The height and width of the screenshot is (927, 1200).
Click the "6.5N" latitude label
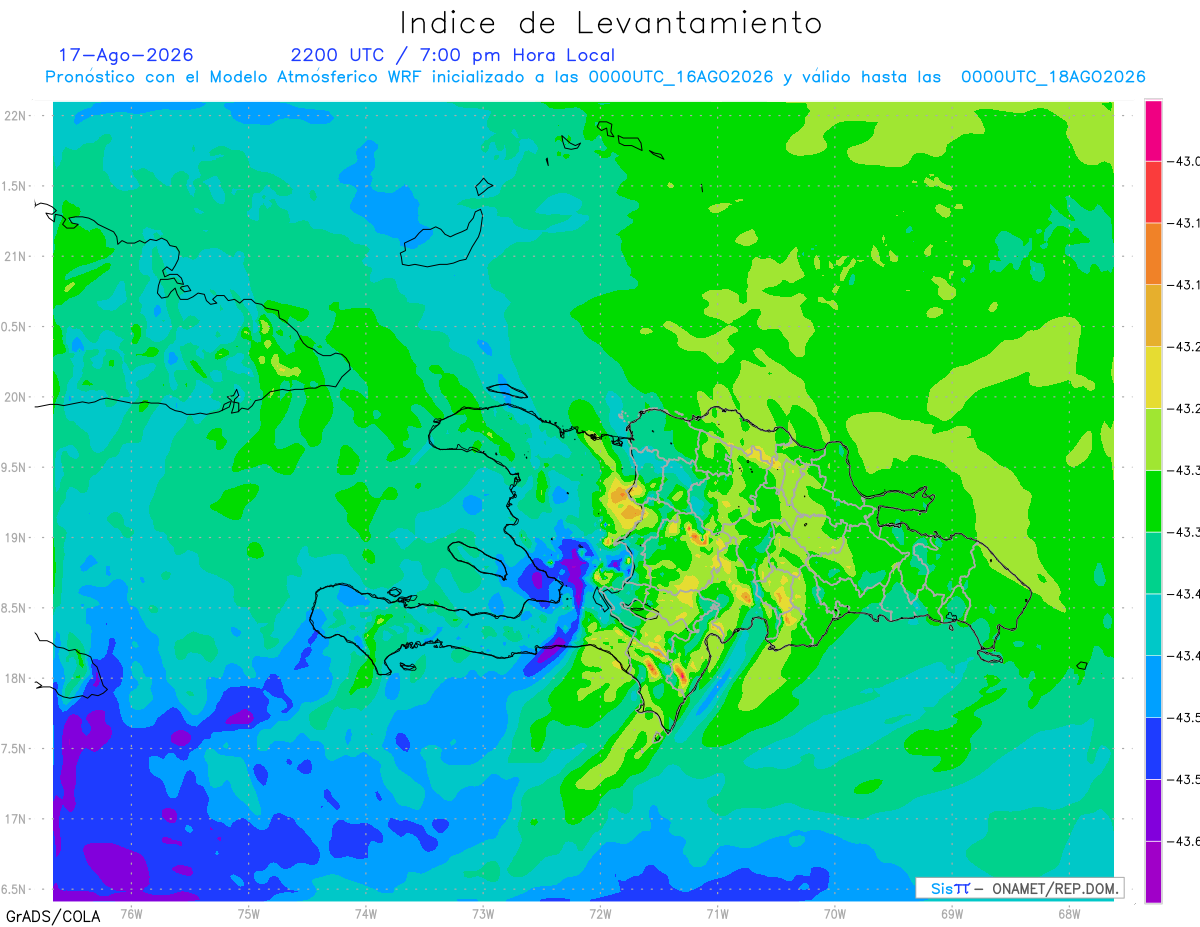(x=15, y=889)
